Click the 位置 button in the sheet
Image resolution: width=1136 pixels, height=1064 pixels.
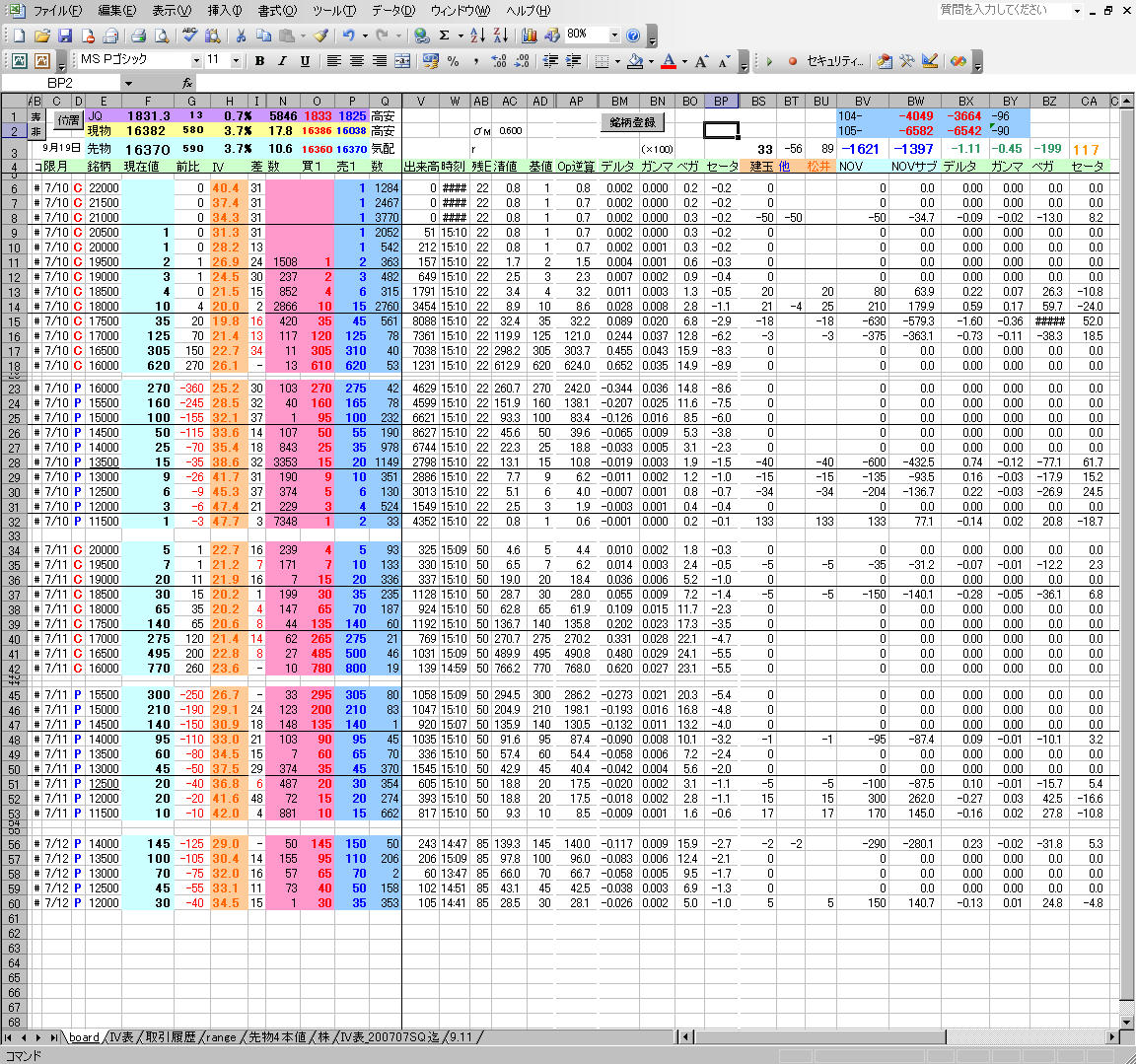(68, 120)
